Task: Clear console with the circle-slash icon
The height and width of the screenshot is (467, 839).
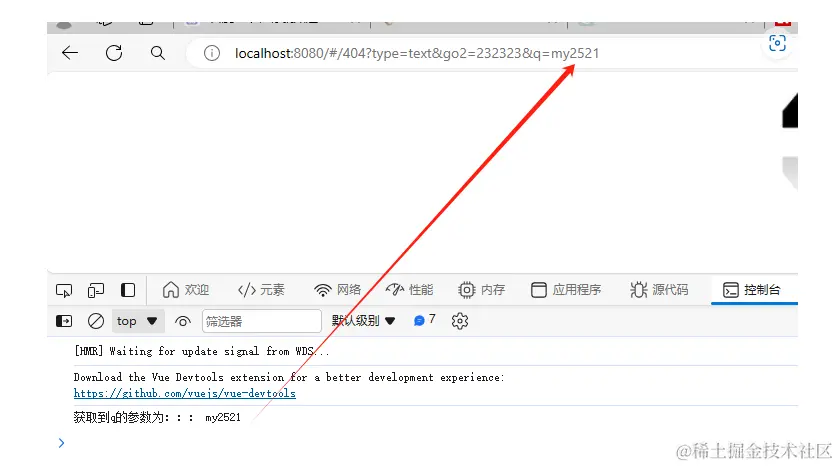Action: 96,321
